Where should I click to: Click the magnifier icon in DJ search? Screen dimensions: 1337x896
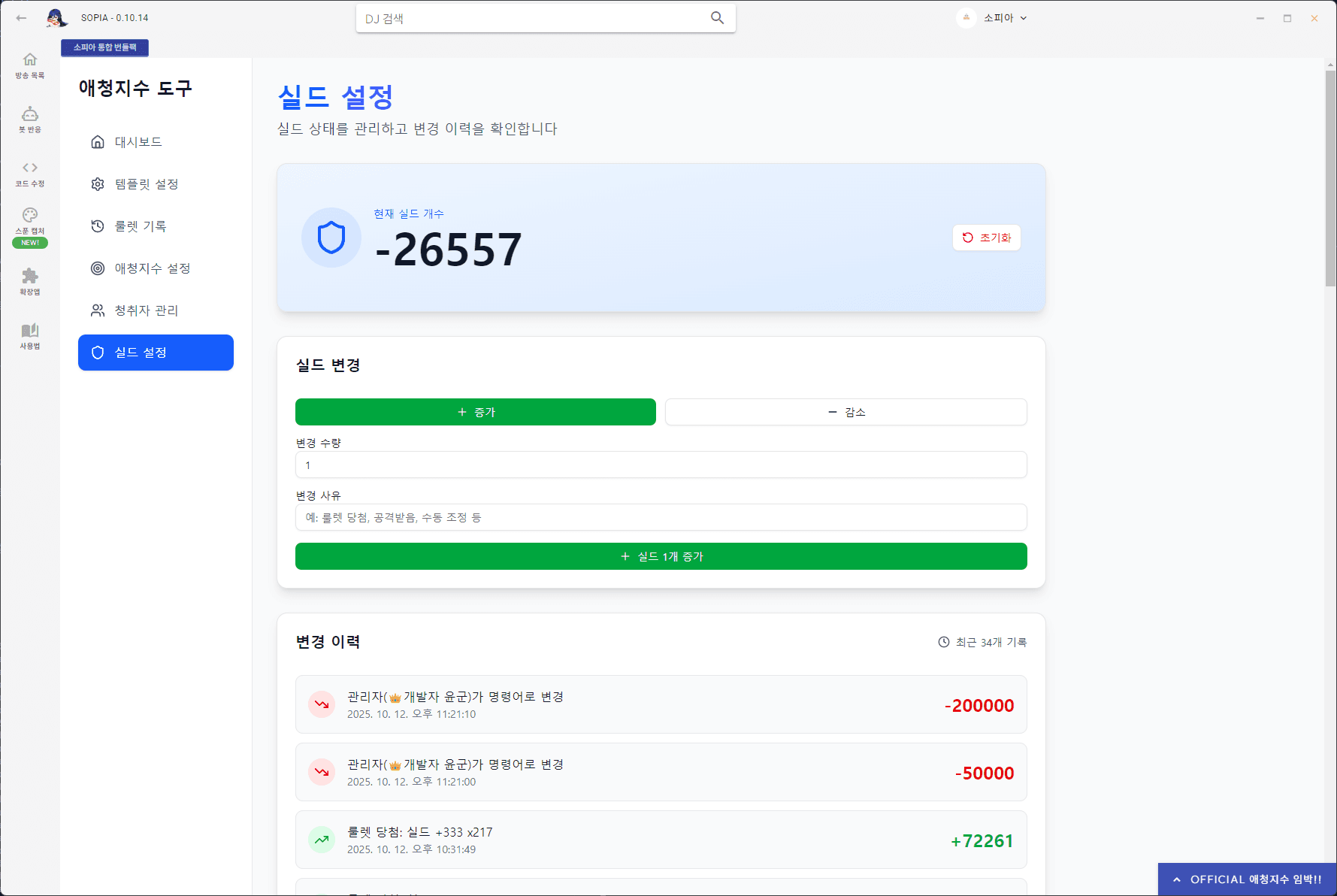point(717,18)
